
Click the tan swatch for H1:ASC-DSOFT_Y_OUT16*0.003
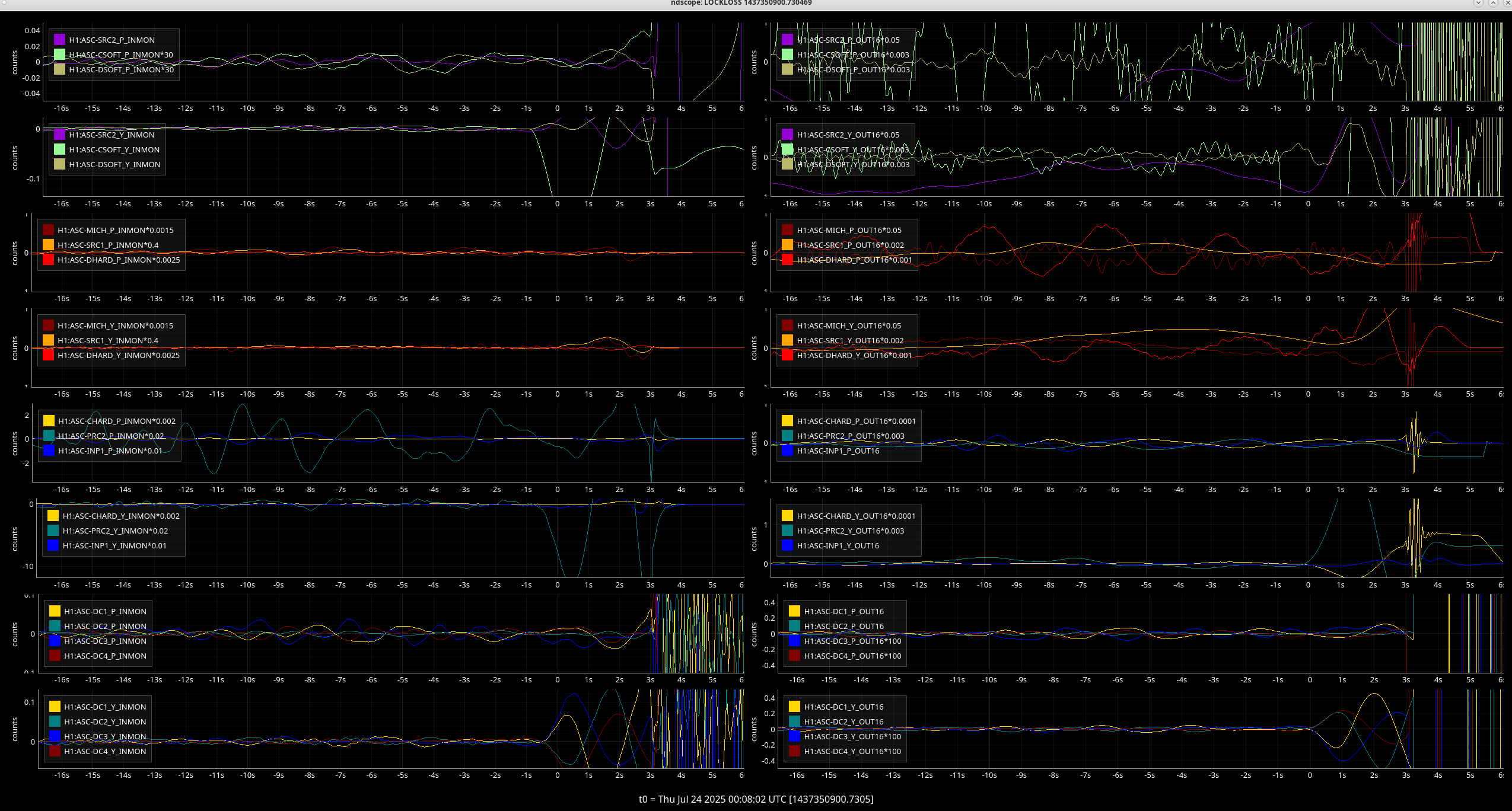787,164
